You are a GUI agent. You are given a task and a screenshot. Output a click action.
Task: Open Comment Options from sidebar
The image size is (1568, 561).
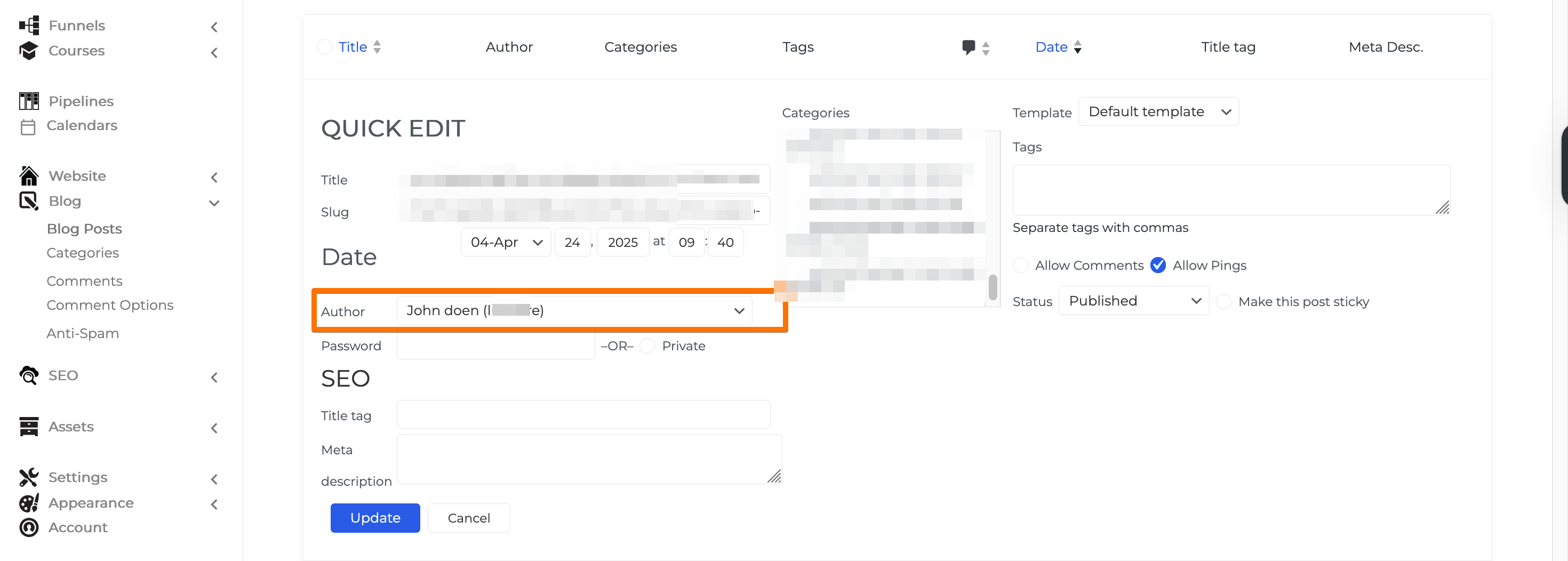click(x=110, y=304)
